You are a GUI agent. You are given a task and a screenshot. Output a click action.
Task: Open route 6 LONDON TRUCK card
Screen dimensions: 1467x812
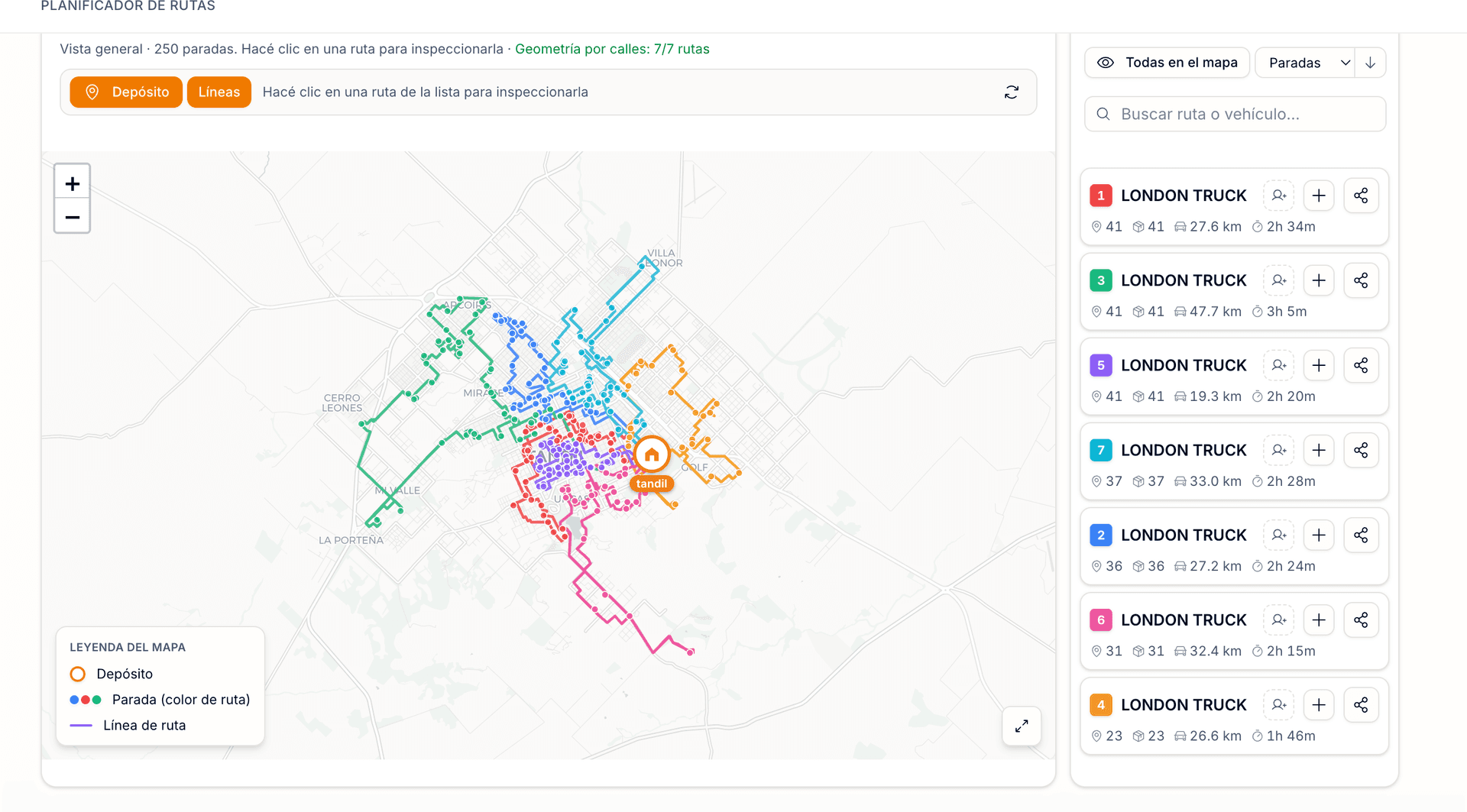(1234, 631)
